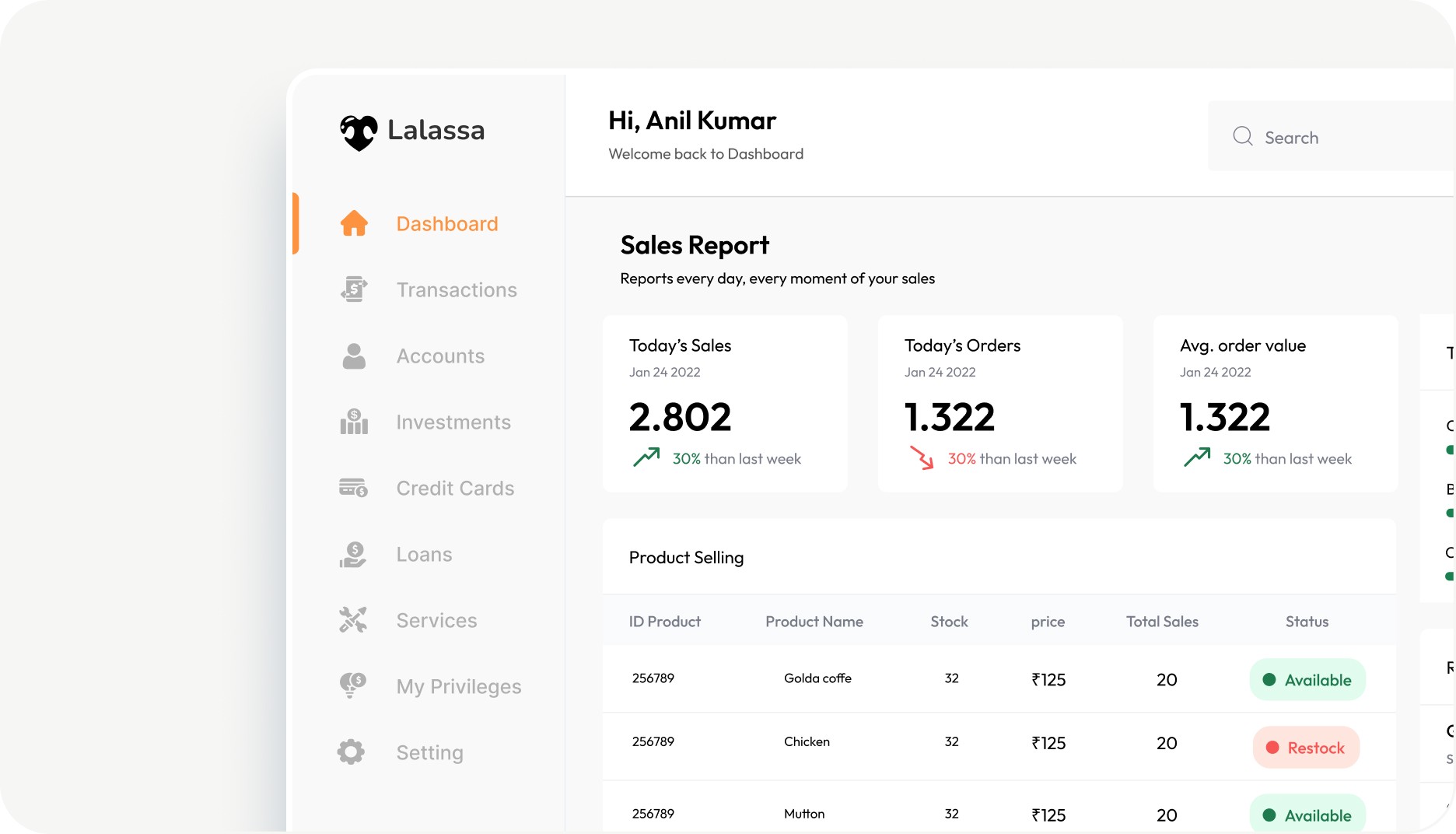Click the Services tools icon
This screenshot has width=1456, height=834.
coord(353,620)
